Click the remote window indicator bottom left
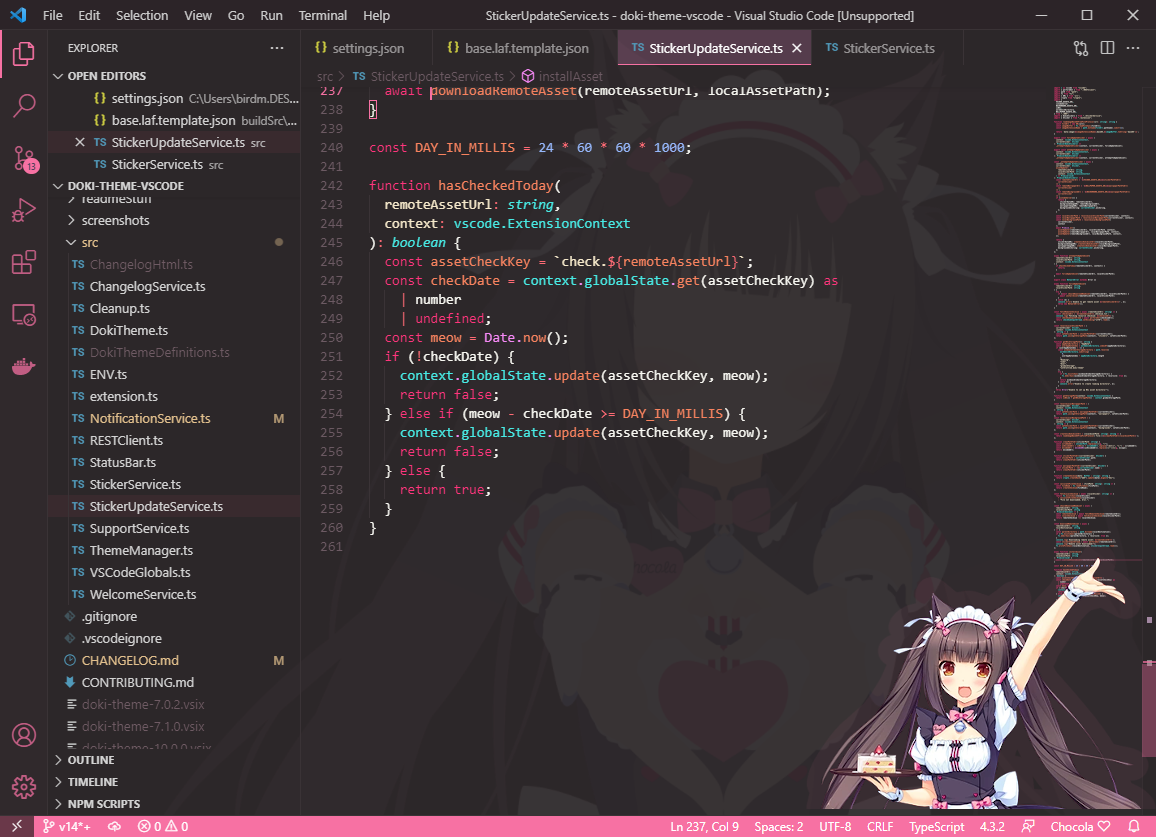Screen dimensions: 1156x837 [15, 826]
